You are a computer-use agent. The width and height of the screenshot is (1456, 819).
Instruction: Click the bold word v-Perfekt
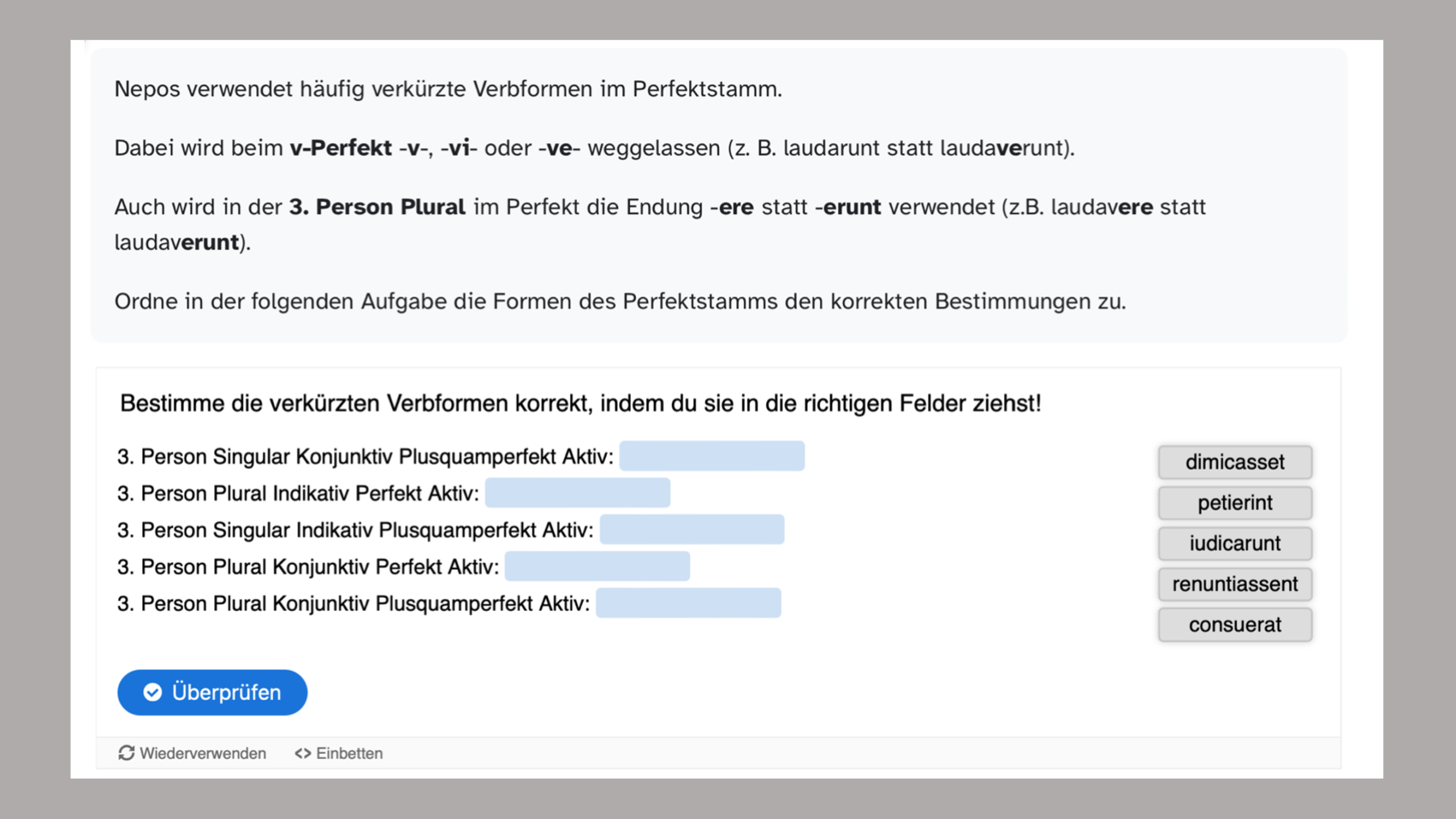(x=341, y=148)
